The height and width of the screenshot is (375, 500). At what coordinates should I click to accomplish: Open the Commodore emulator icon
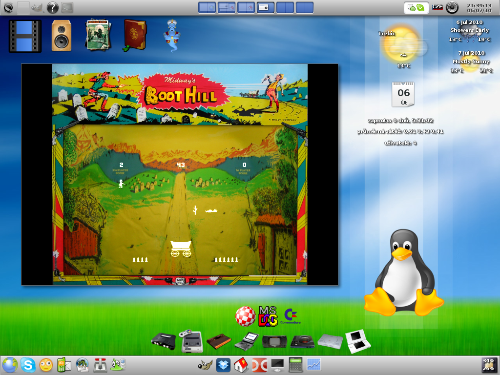(x=290, y=316)
